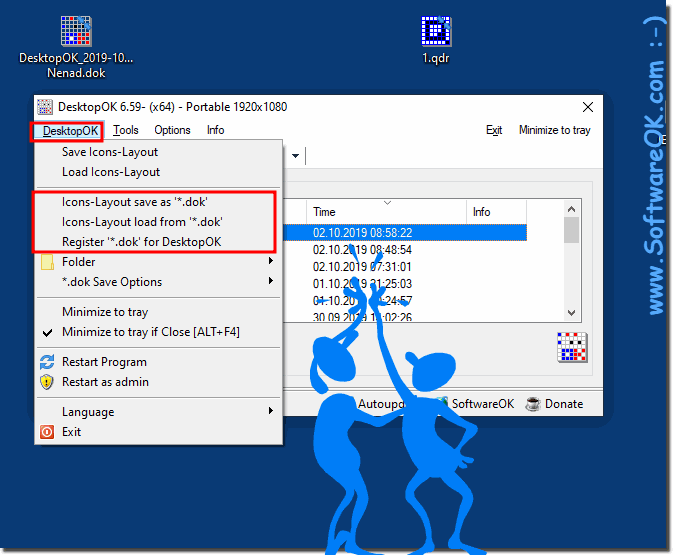
Task: Click the Time column sort chevron
Action: point(387,203)
